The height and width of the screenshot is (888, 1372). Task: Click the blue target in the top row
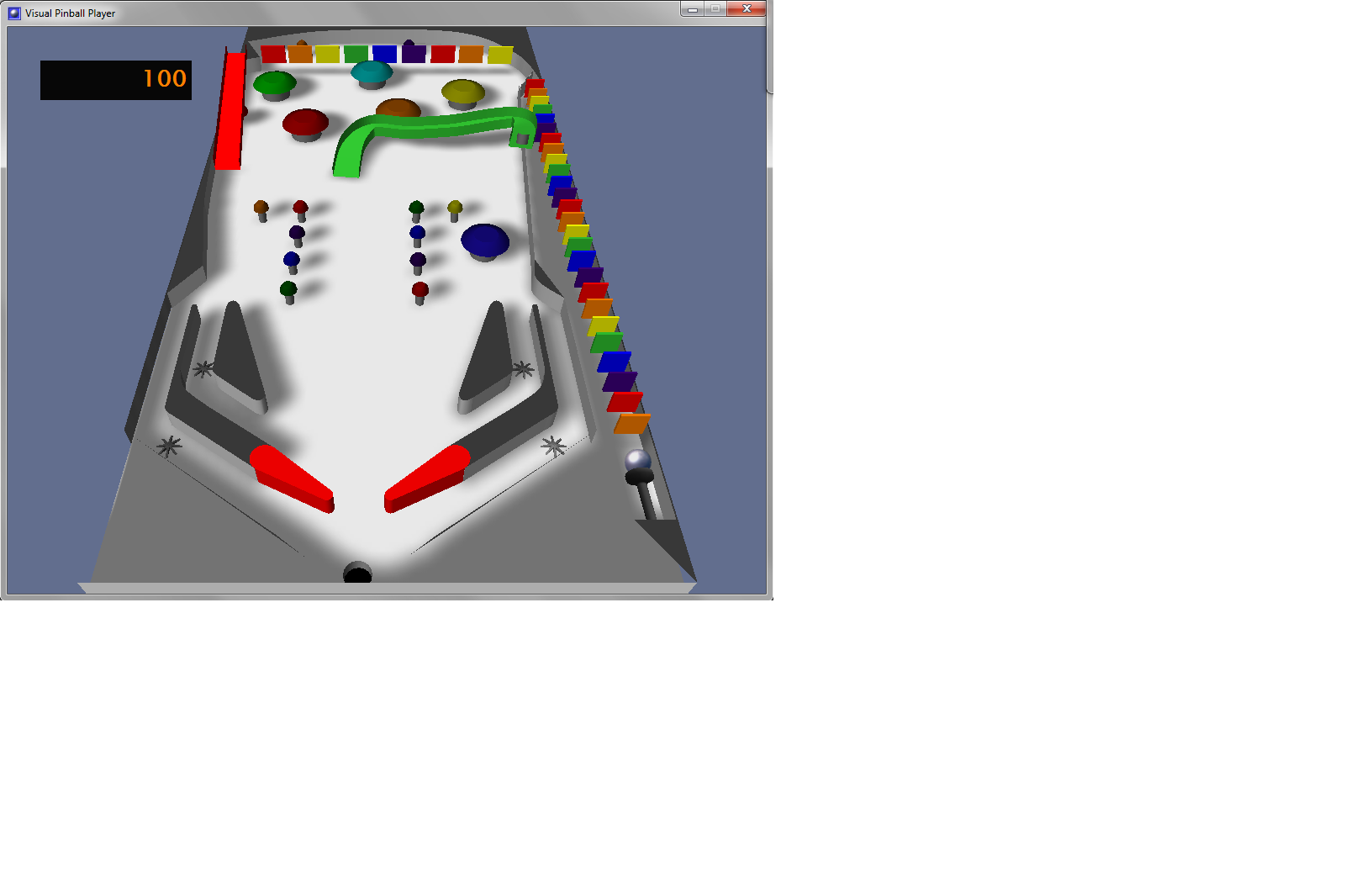point(384,55)
